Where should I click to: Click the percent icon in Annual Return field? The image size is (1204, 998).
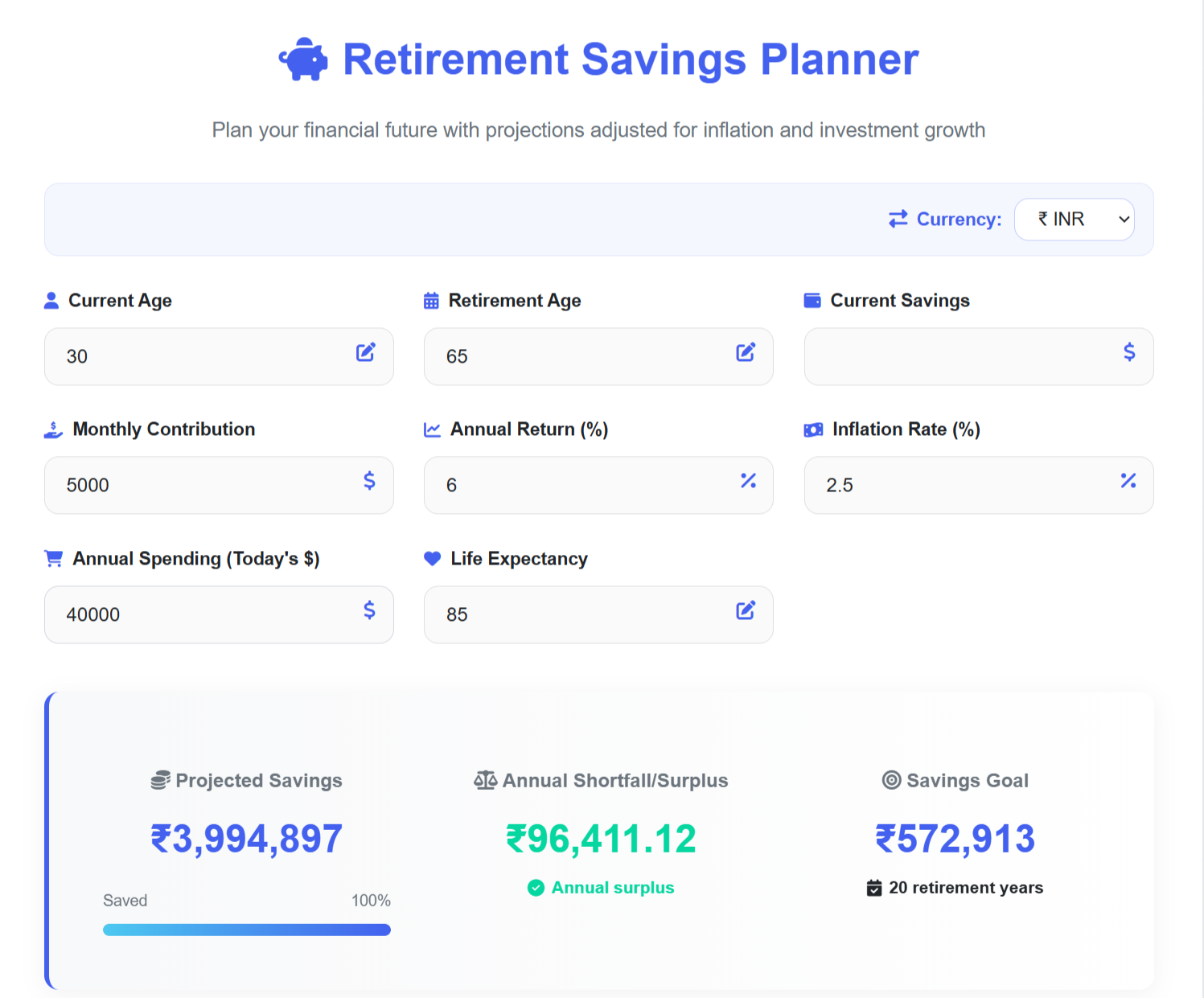point(749,481)
